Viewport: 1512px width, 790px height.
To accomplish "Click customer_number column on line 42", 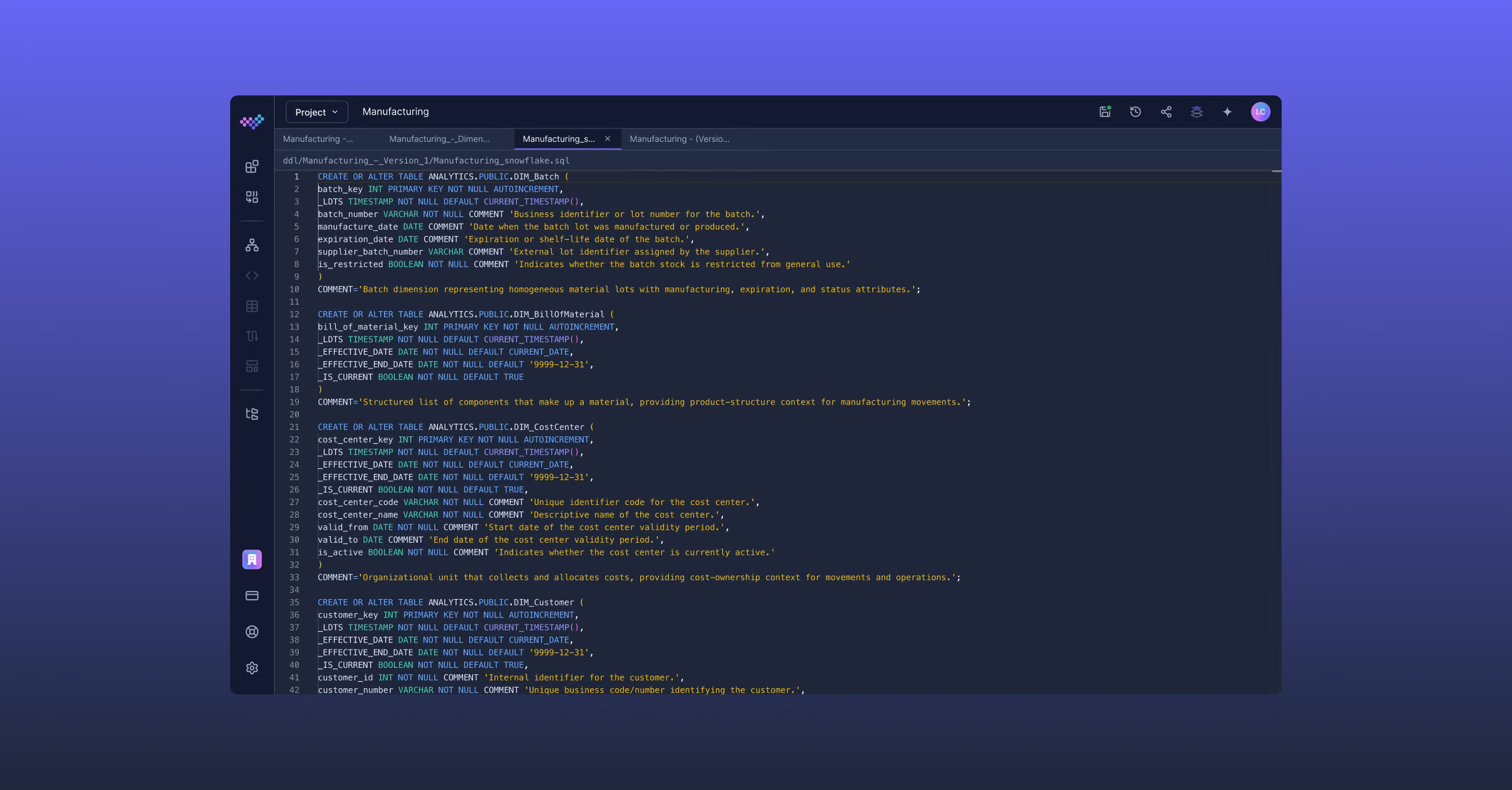I will [x=355, y=690].
